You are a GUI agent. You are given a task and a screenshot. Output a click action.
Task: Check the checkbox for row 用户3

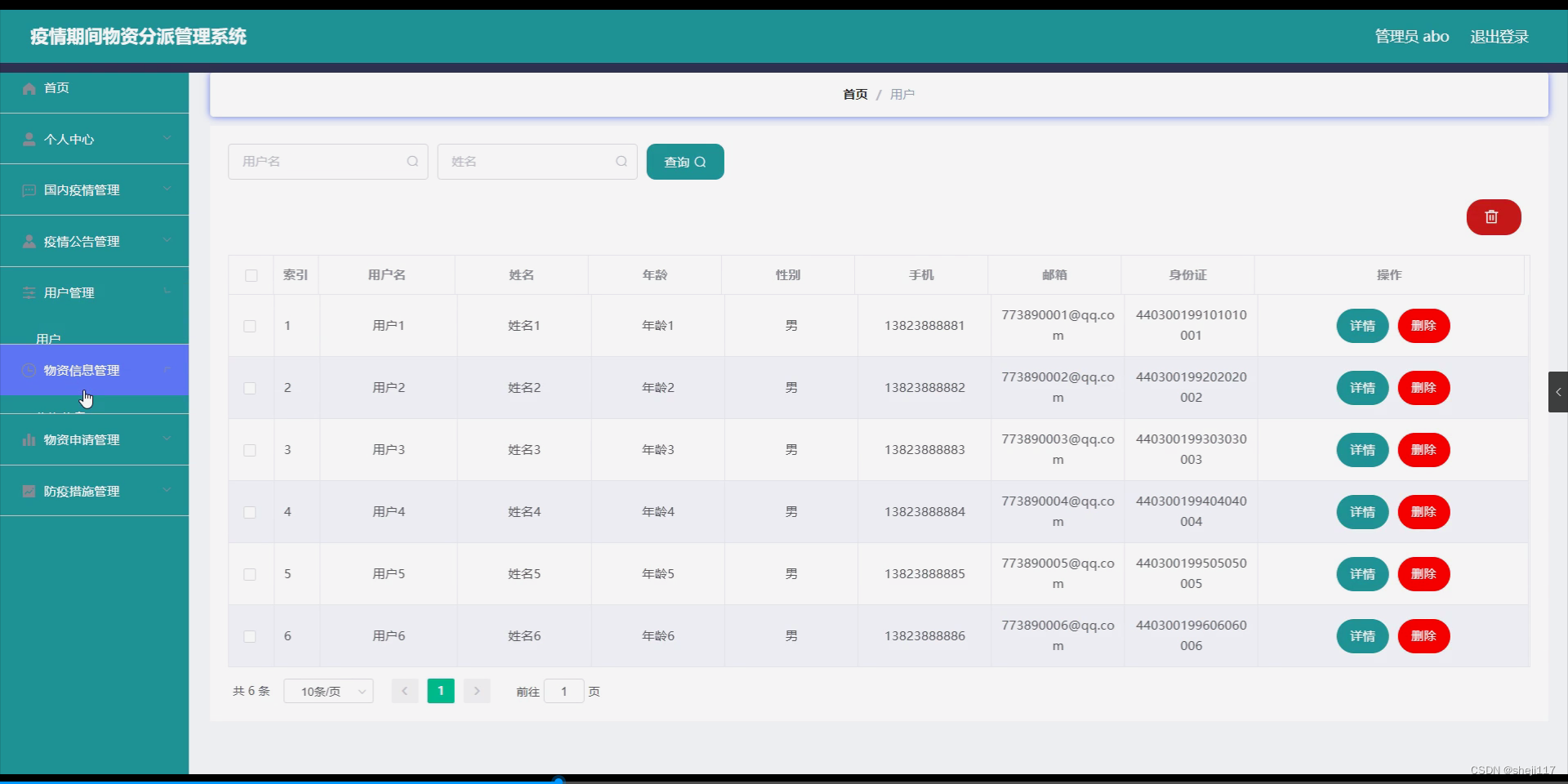(x=250, y=450)
